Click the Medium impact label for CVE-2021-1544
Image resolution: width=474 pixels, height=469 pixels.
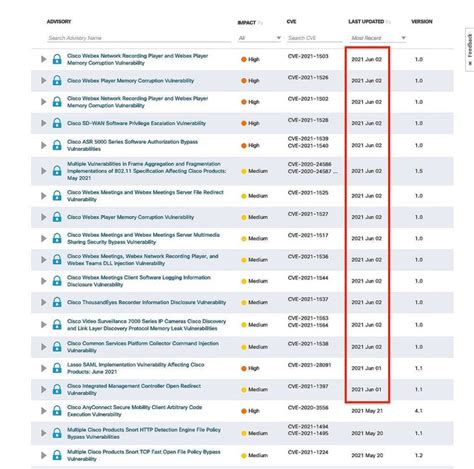coord(258,281)
